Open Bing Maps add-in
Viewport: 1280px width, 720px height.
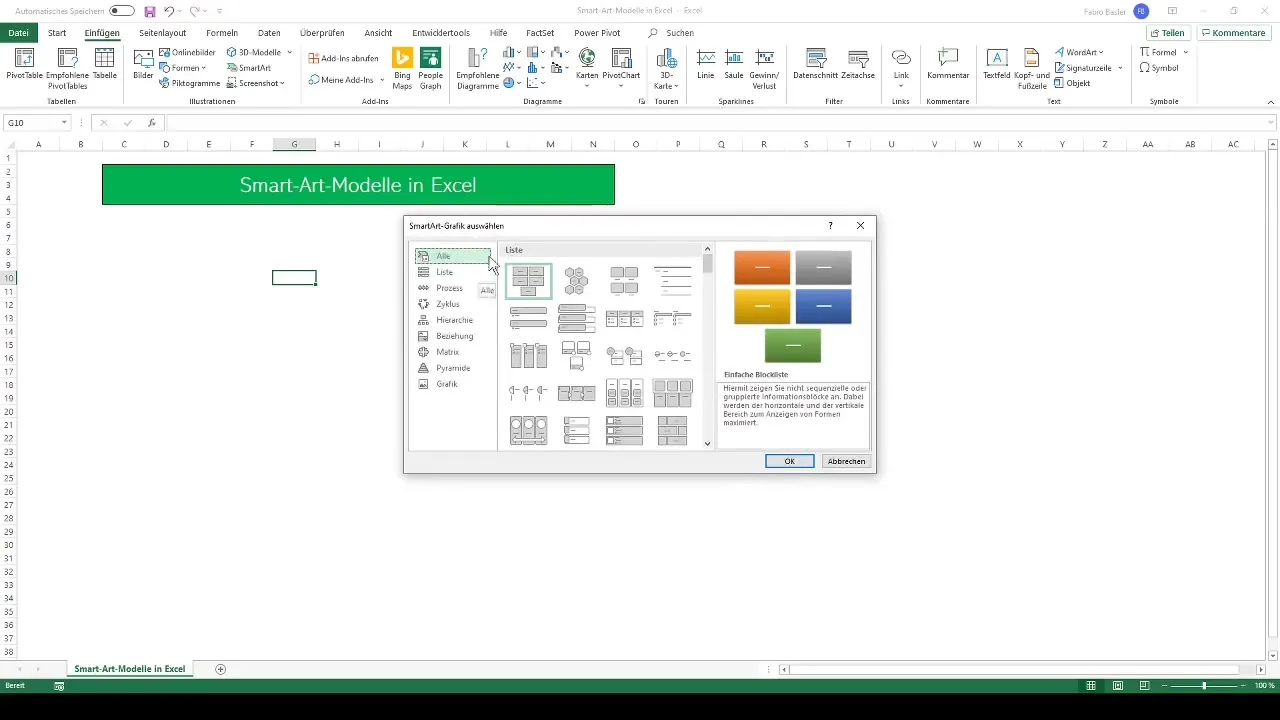click(402, 69)
